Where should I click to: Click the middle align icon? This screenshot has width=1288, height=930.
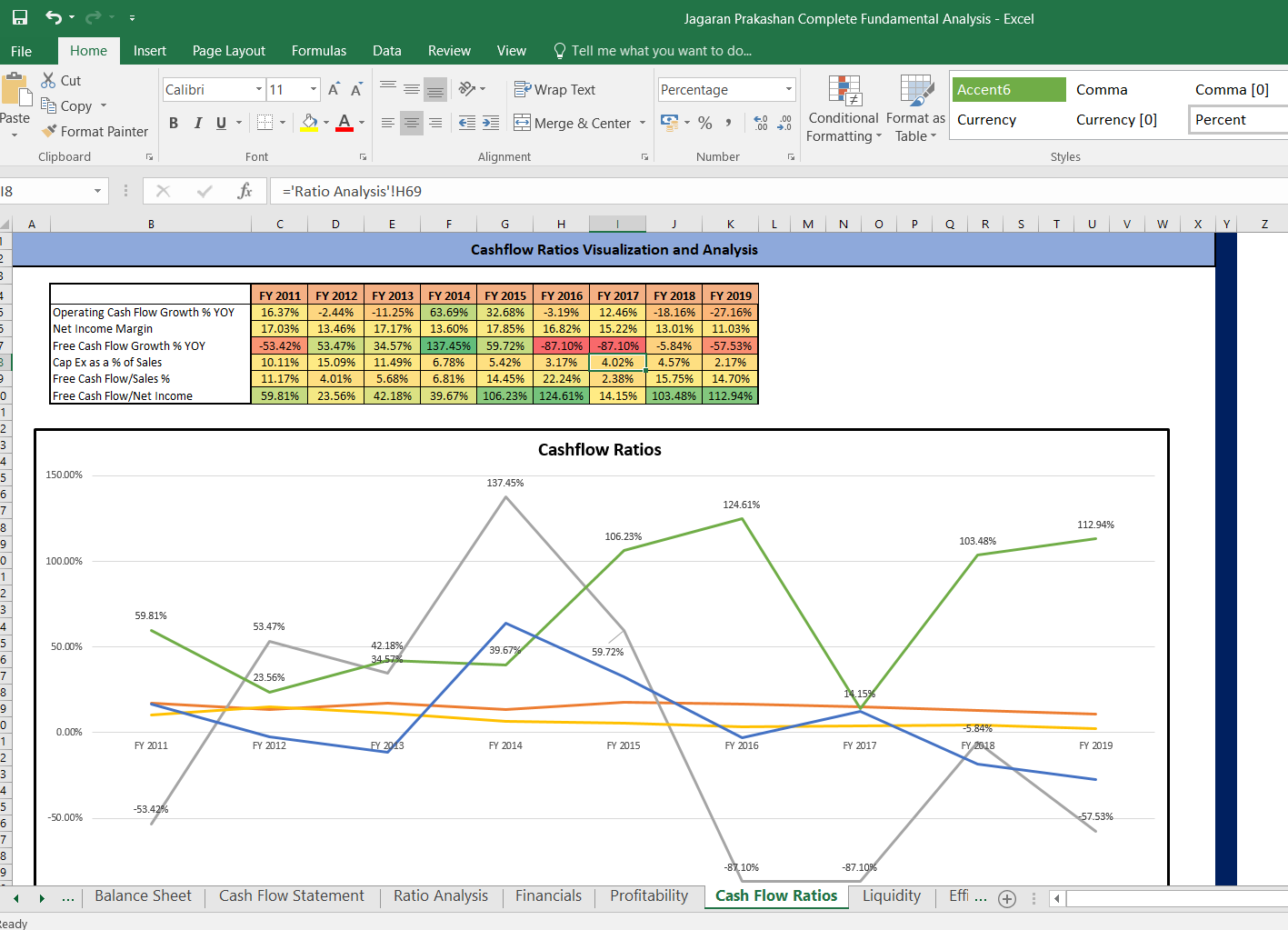click(x=412, y=89)
